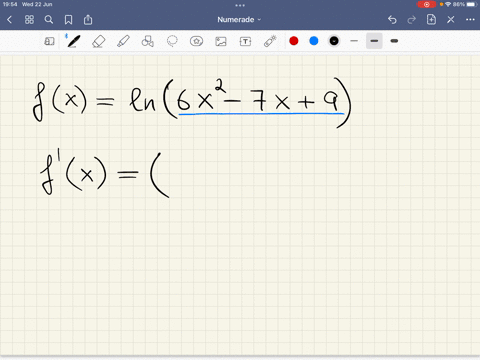Select the thinnest stroke width
The image size is (480, 360).
coord(354,41)
